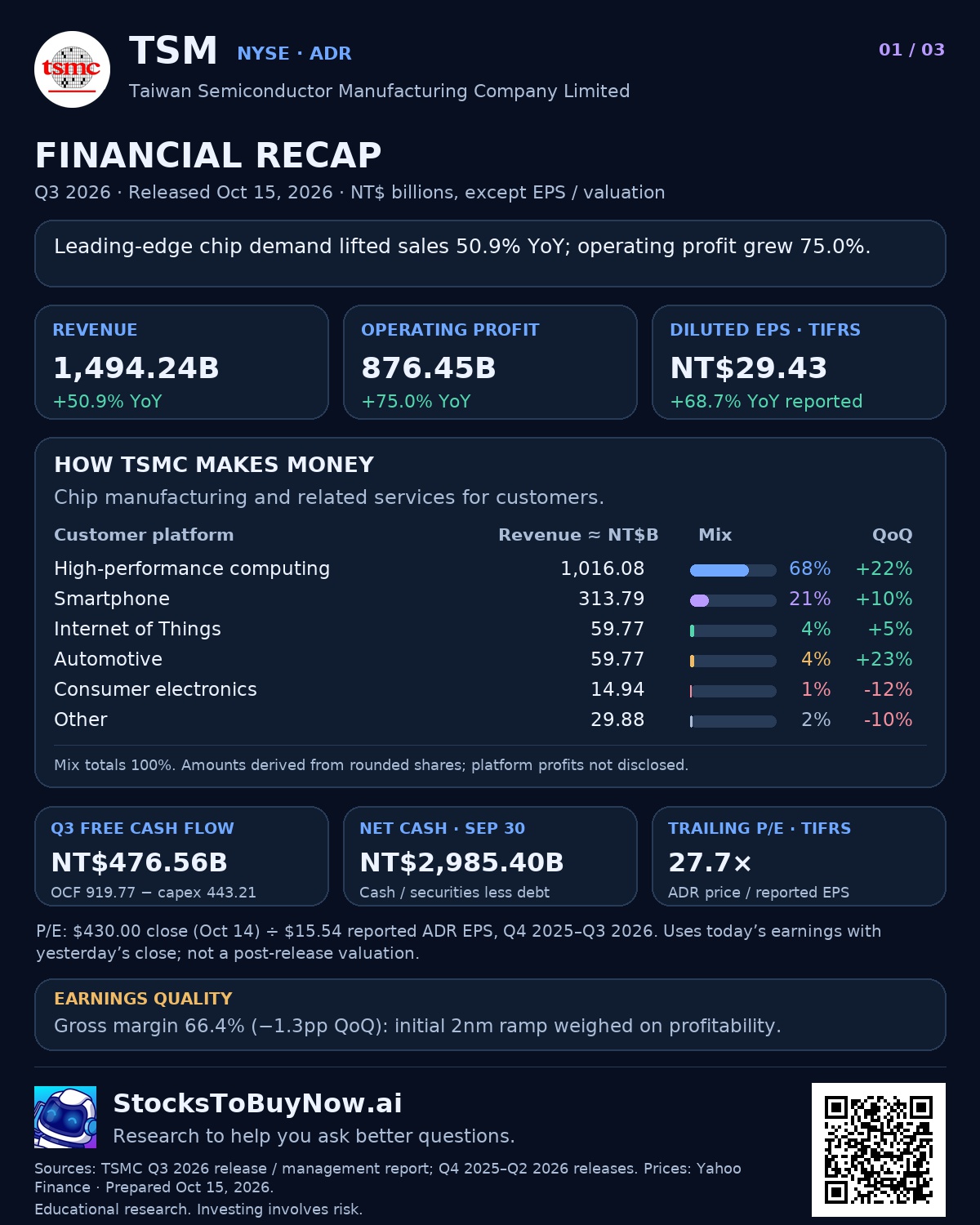Image resolution: width=980 pixels, height=1225 pixels.
Task: Click the -10% QoQ value
Action: point(888,719)
